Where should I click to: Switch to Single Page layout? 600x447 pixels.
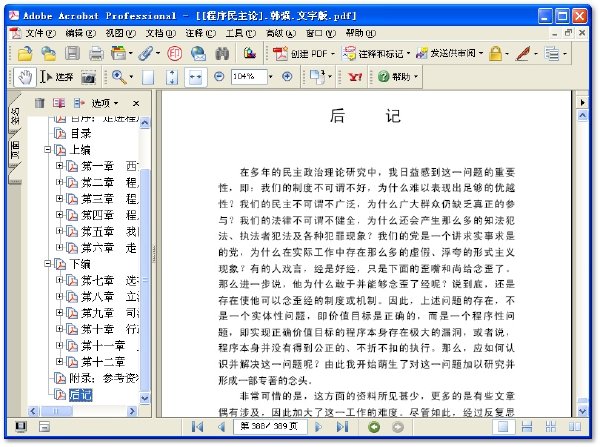(503, 426)
